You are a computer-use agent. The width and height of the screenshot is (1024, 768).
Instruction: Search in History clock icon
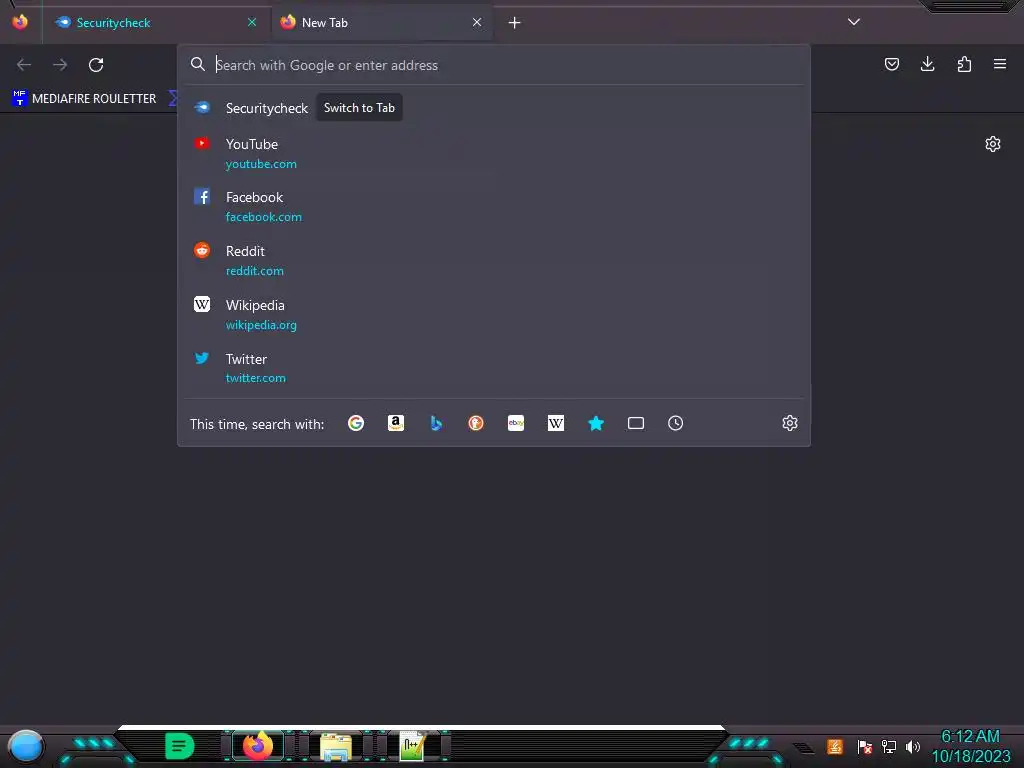pos(676,423)
